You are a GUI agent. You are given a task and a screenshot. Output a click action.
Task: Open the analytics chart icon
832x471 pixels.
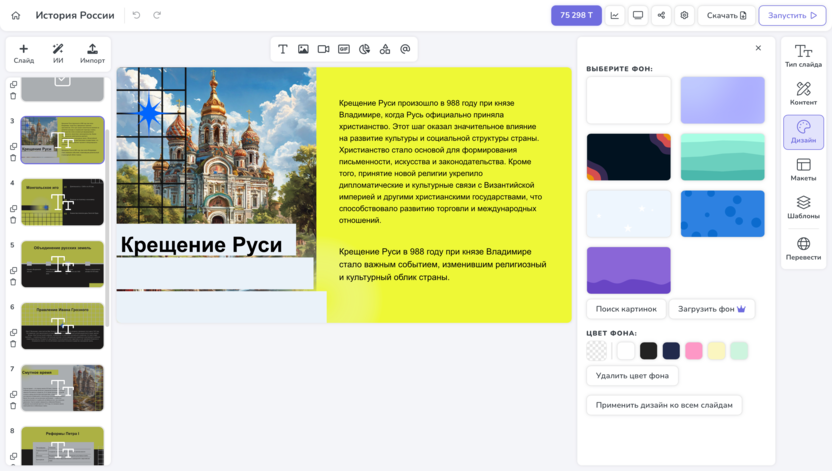coord(614,15)
